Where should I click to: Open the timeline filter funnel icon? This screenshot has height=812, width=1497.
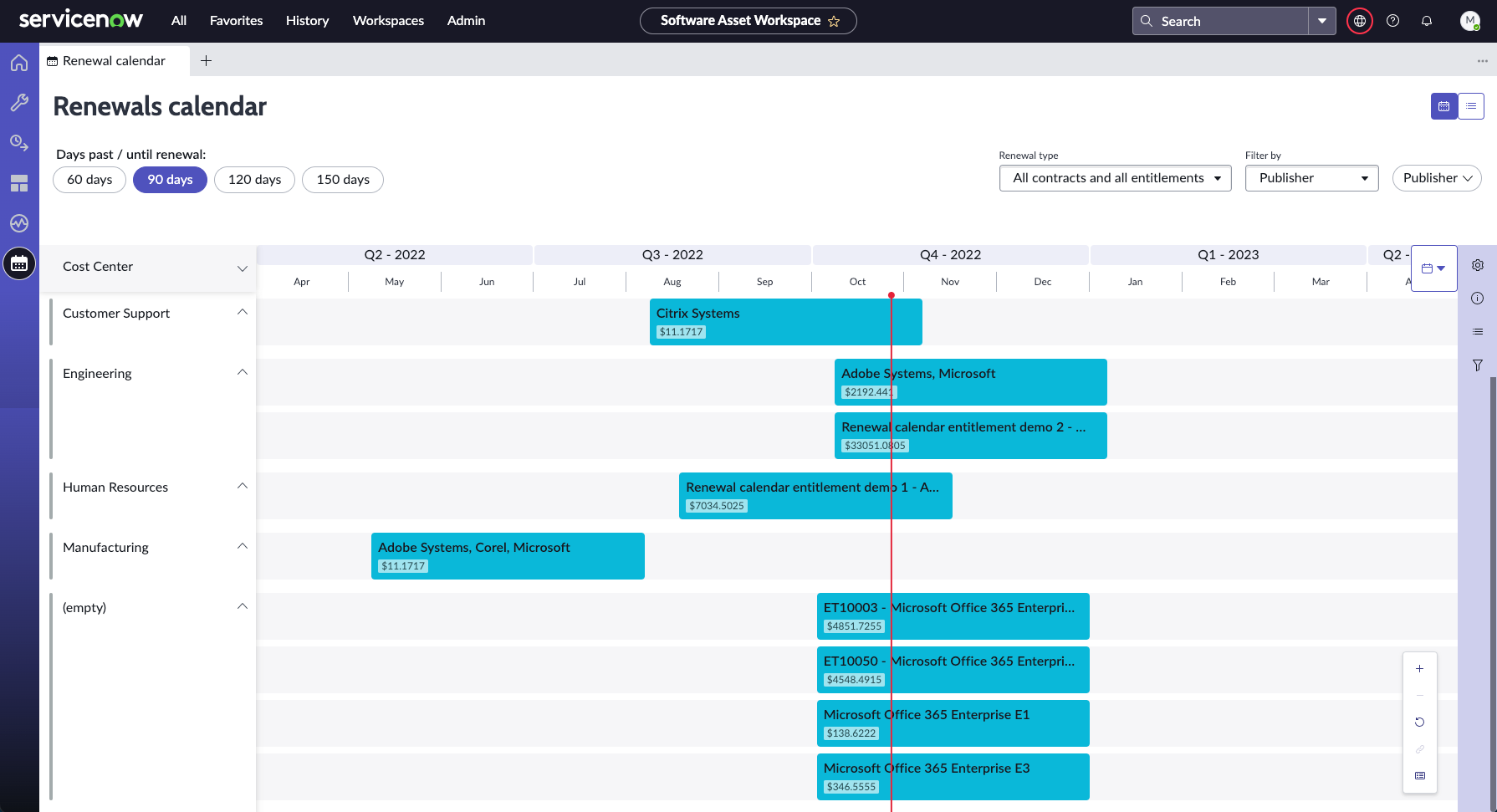(1478, 365)
